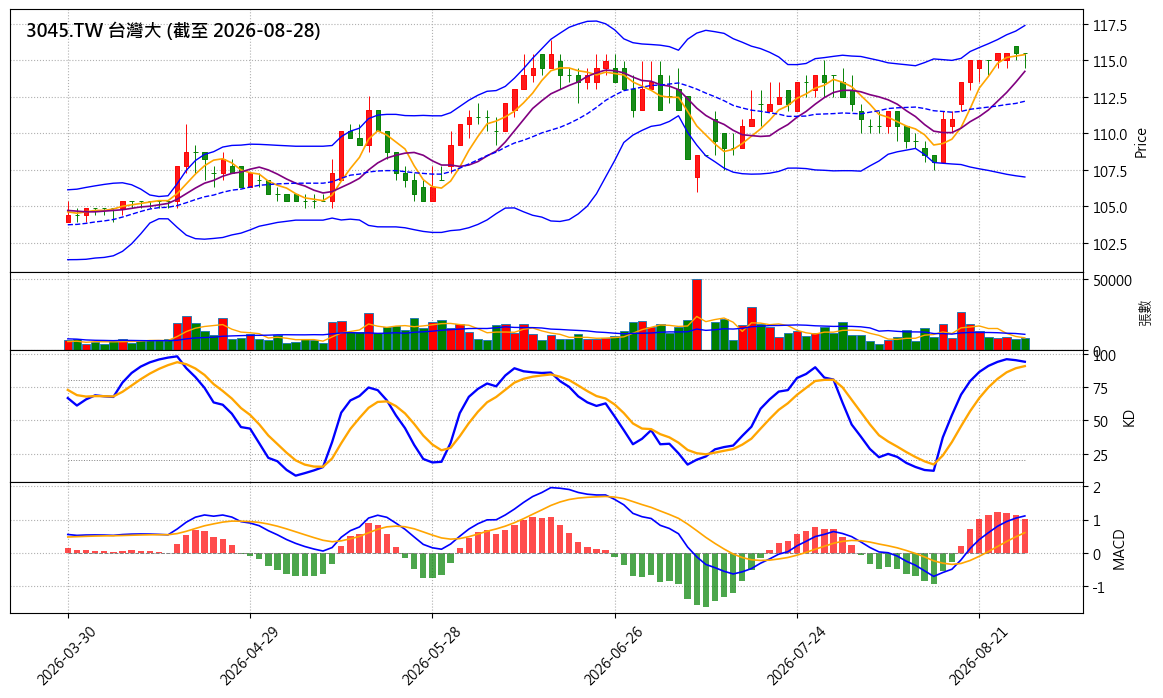
Task: Click the price axis value 105.0
Action: (x=1110, y=208)
